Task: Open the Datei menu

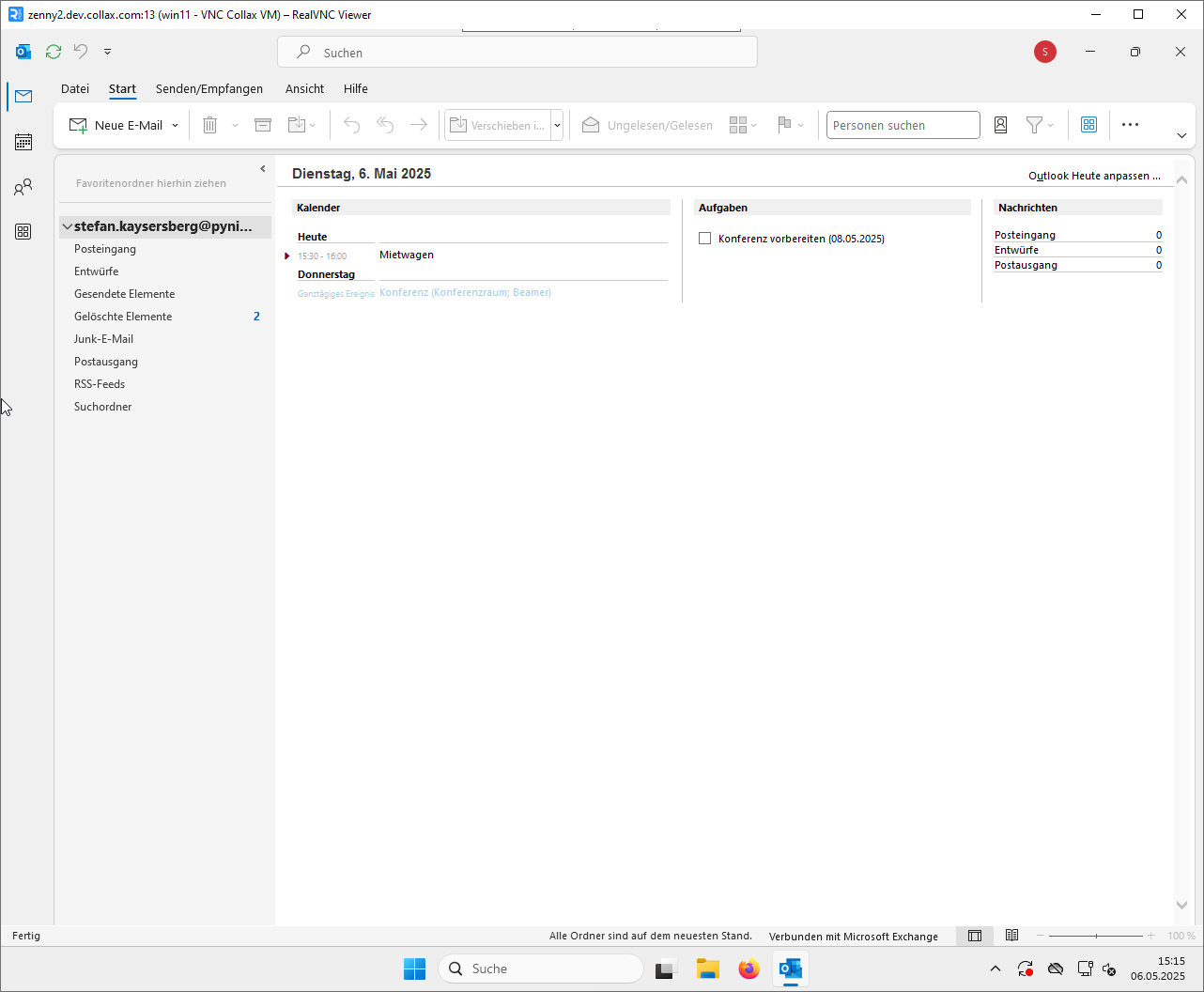Action: click(75, 88)
